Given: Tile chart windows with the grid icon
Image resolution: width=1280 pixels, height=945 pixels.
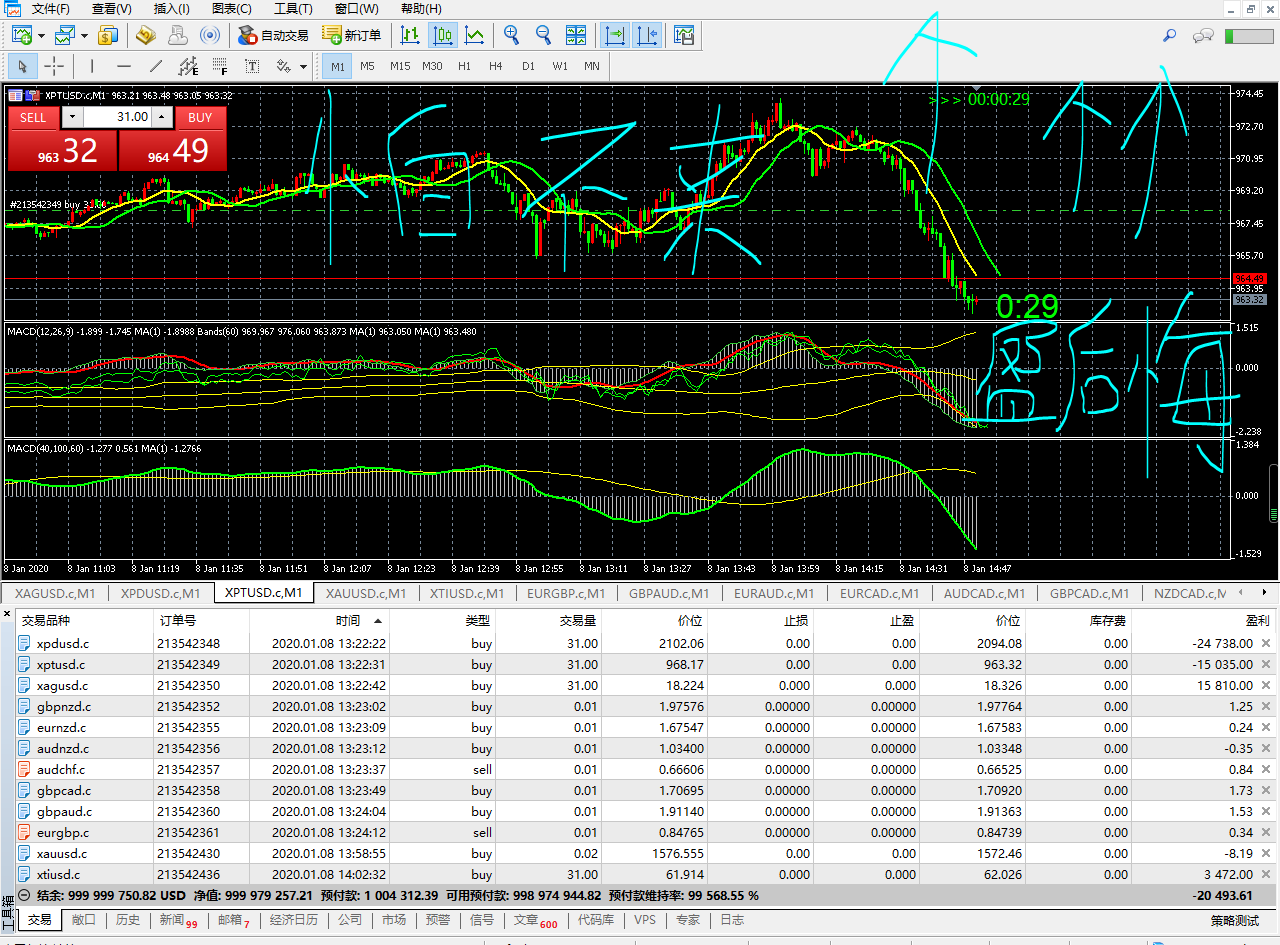Looking at the screenshot, I should tap(576, 36).
